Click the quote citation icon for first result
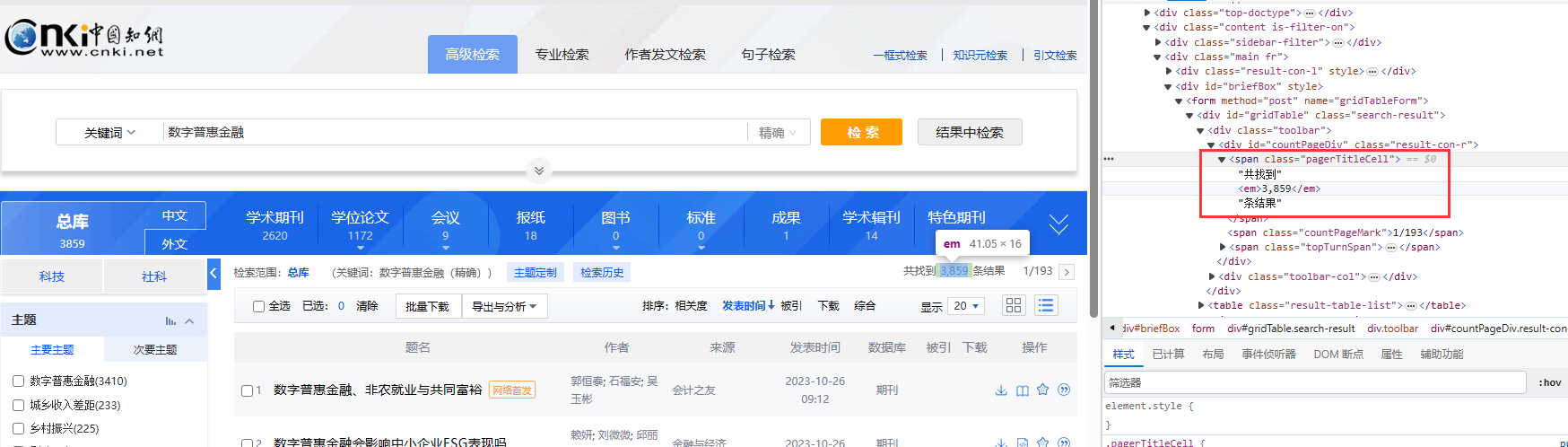Image resolution: width=1568 pixels, height=447 pixels. (x=1064, y=390)
